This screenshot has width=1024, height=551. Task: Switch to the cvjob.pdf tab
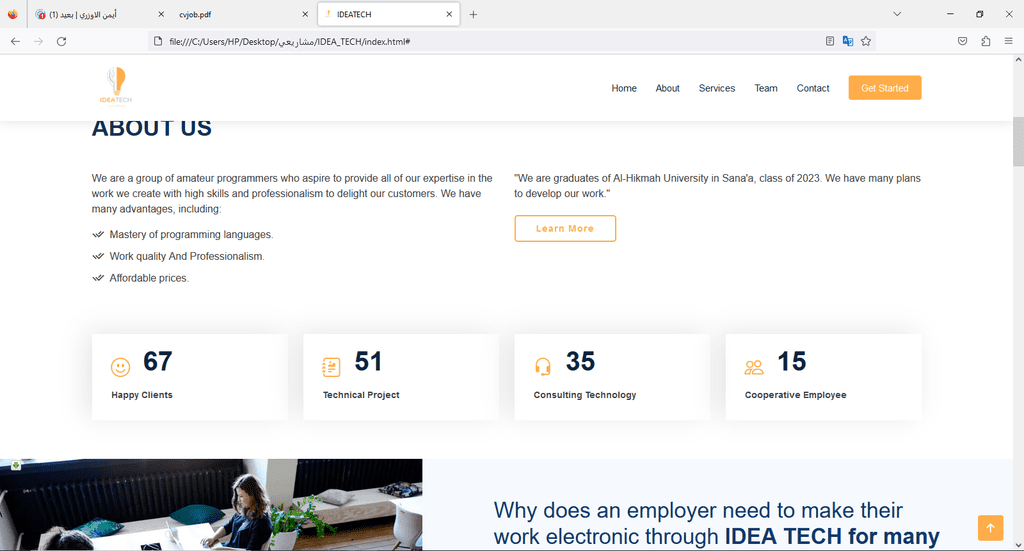pos(242,14)
